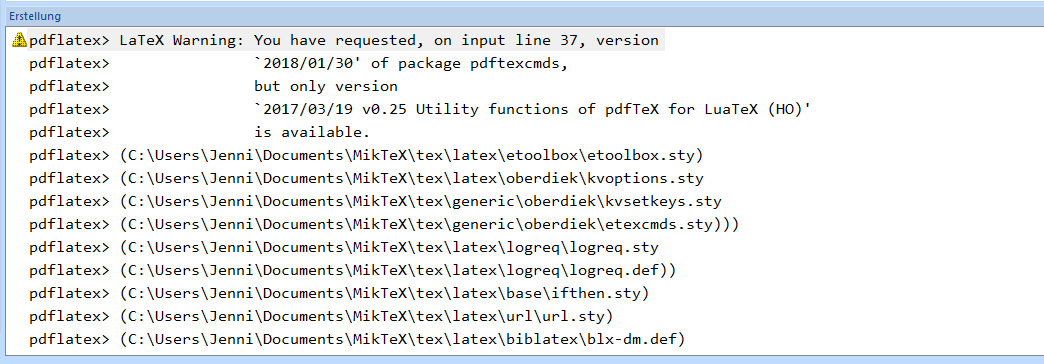This screenshot has width=1044, height=364.
Task: Select the 'but only version' output line
Action: pos(214,87)
